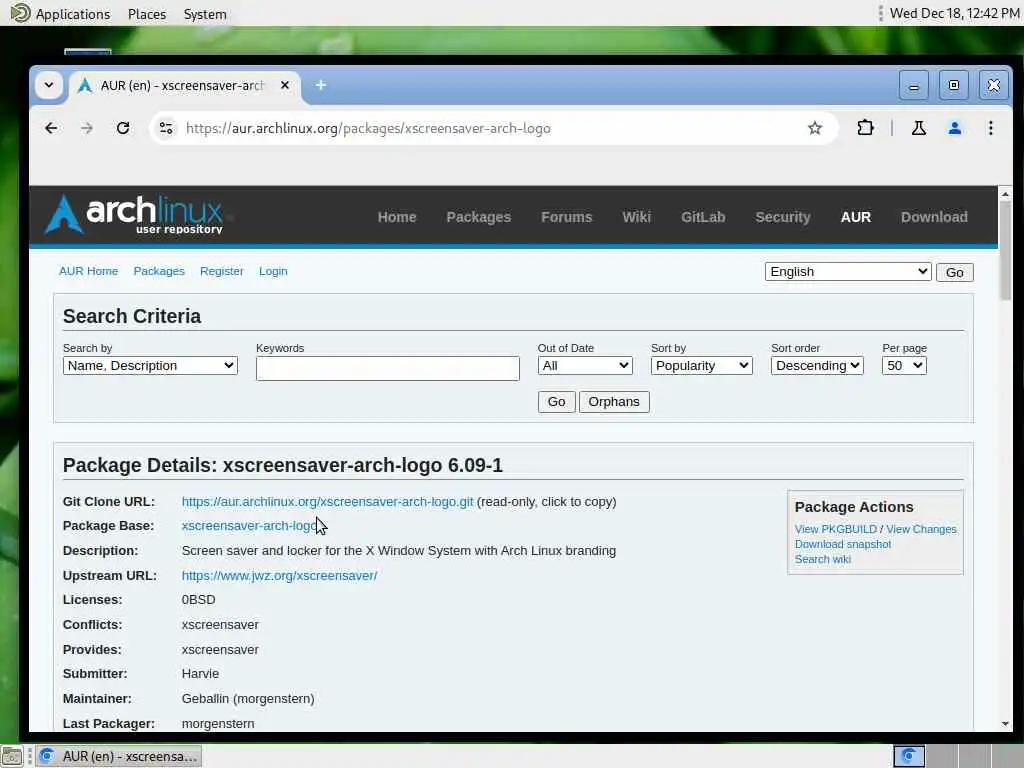Click the GNOME Applications menu icon
Image resolution: width=1024 pixels, height=768 pixels.
coord(20,13)
